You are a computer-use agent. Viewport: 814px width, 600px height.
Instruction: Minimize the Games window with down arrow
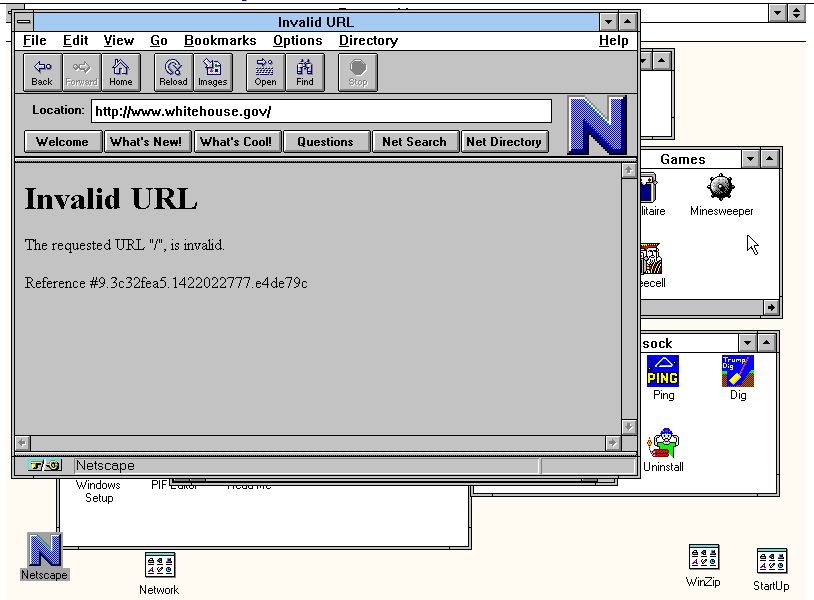750,159
